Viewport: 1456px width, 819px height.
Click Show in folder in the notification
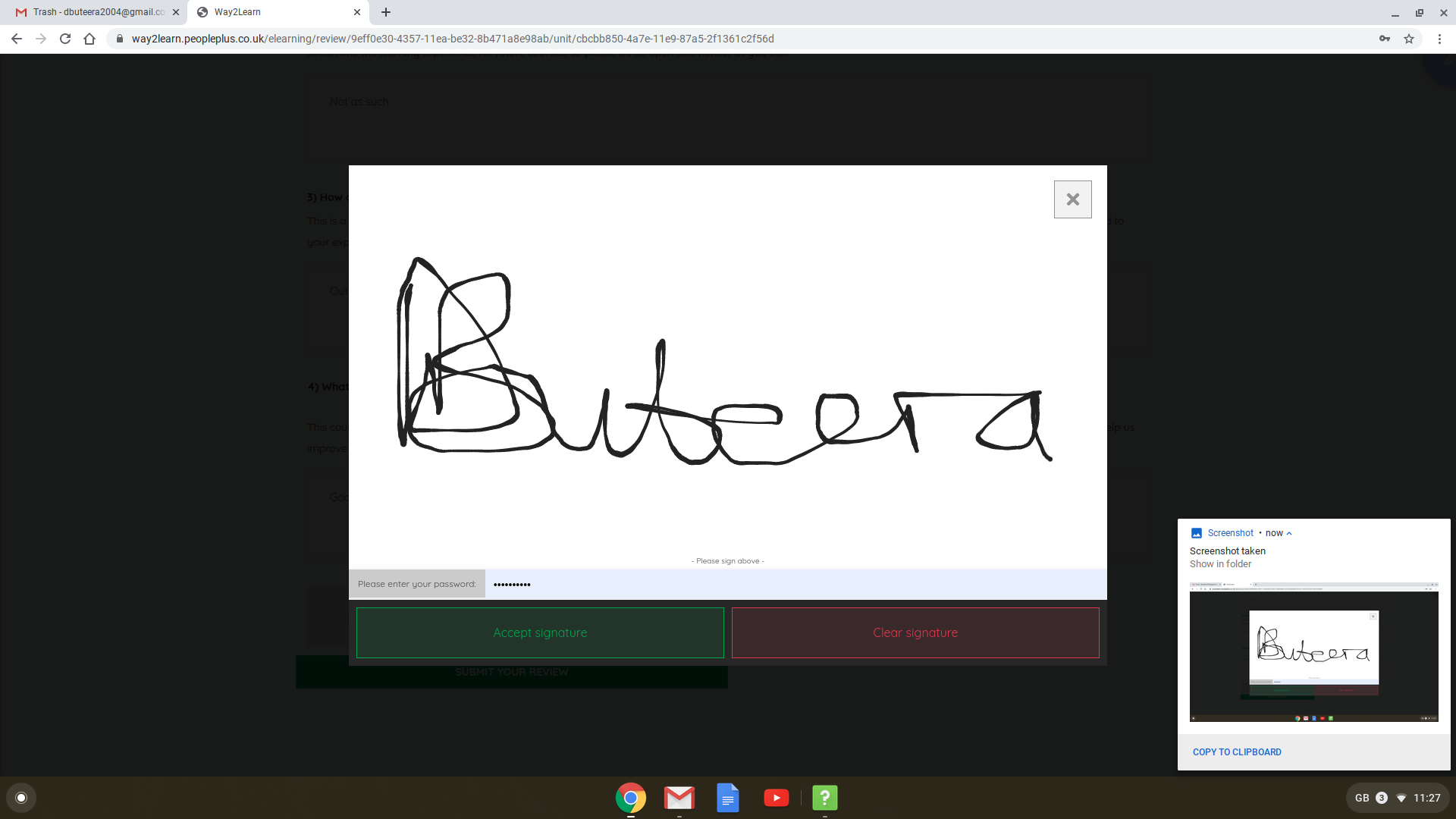coord(1220,563)
